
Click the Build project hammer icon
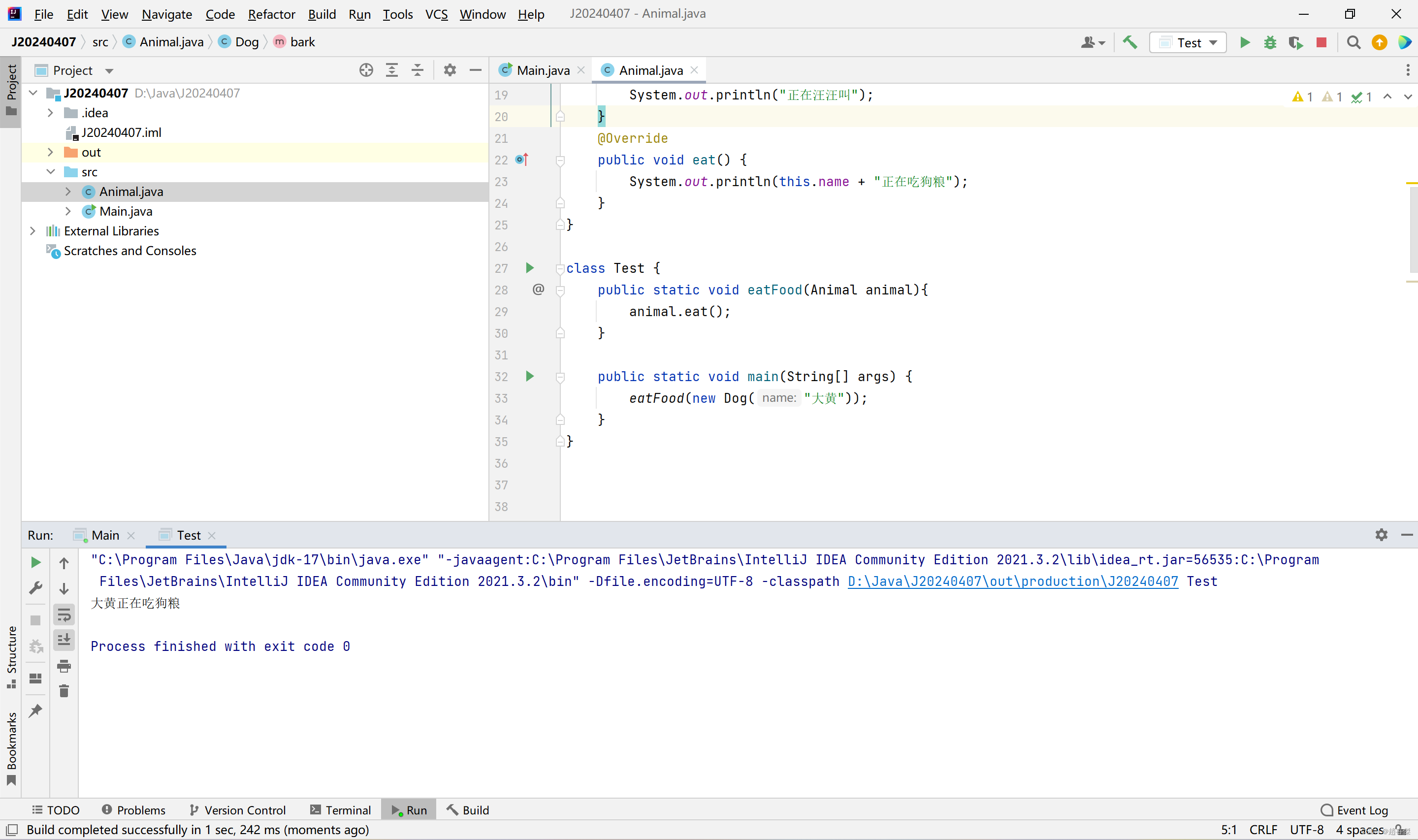(1130, 42)
